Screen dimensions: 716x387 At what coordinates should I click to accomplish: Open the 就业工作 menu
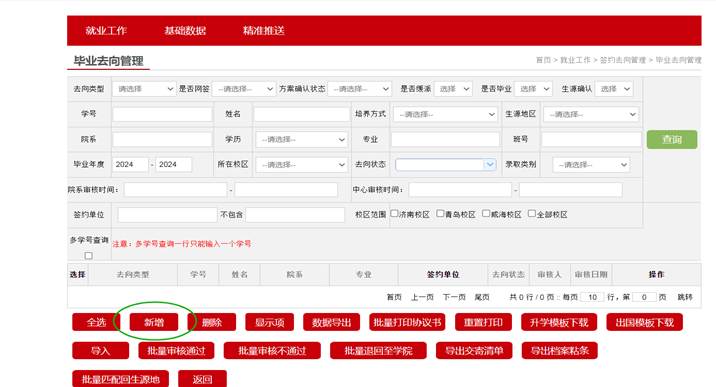click(x=106, y=31)
